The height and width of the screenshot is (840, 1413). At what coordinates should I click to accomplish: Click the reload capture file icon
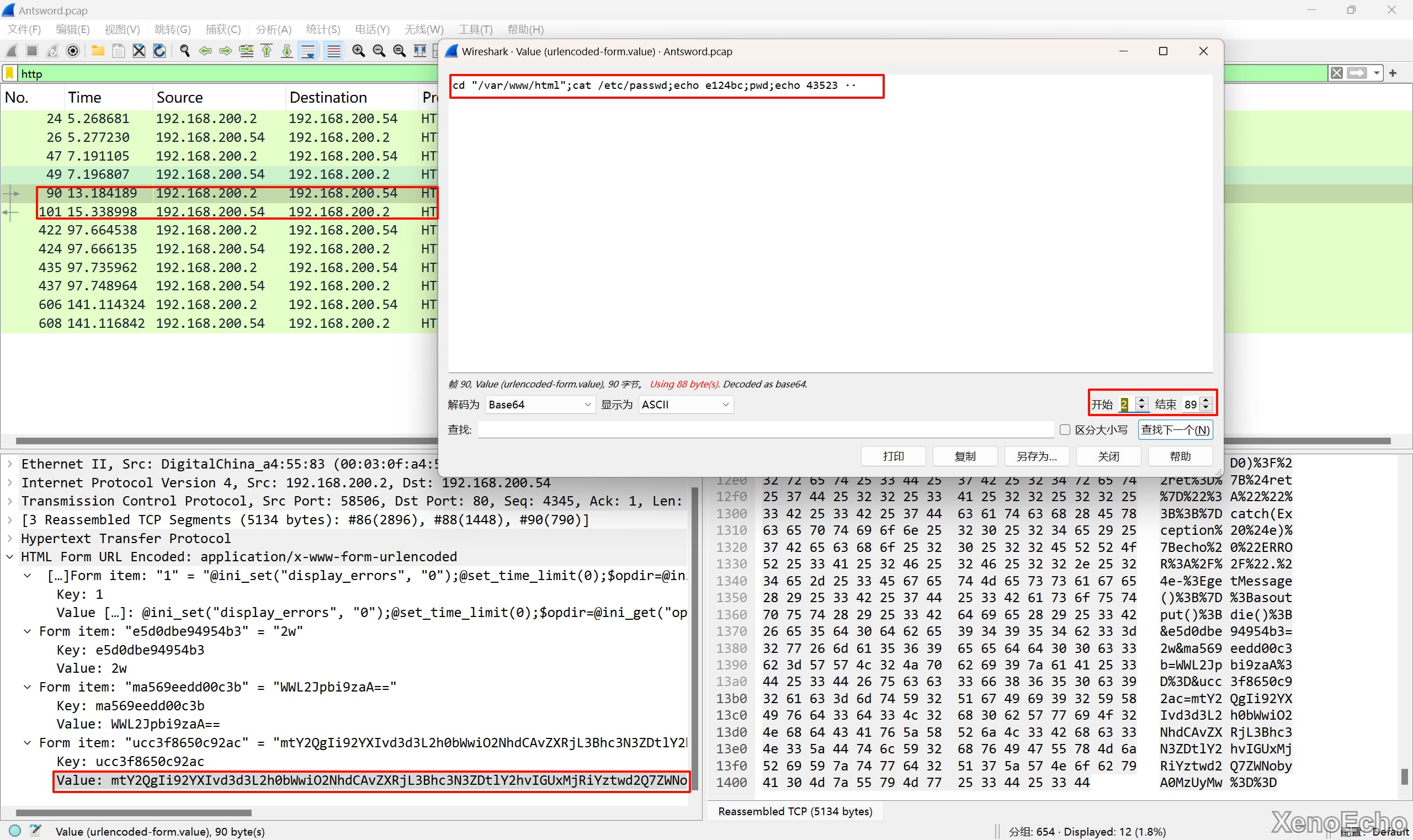(x=160, y=51)
